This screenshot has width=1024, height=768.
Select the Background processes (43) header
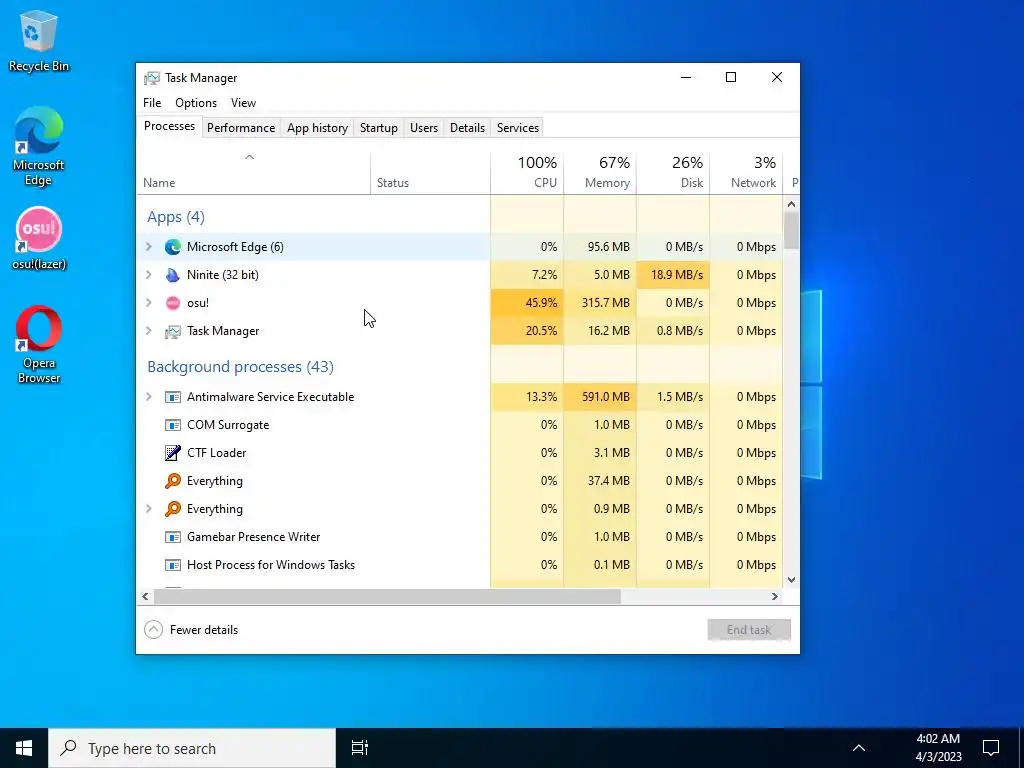tap(240, 366)
